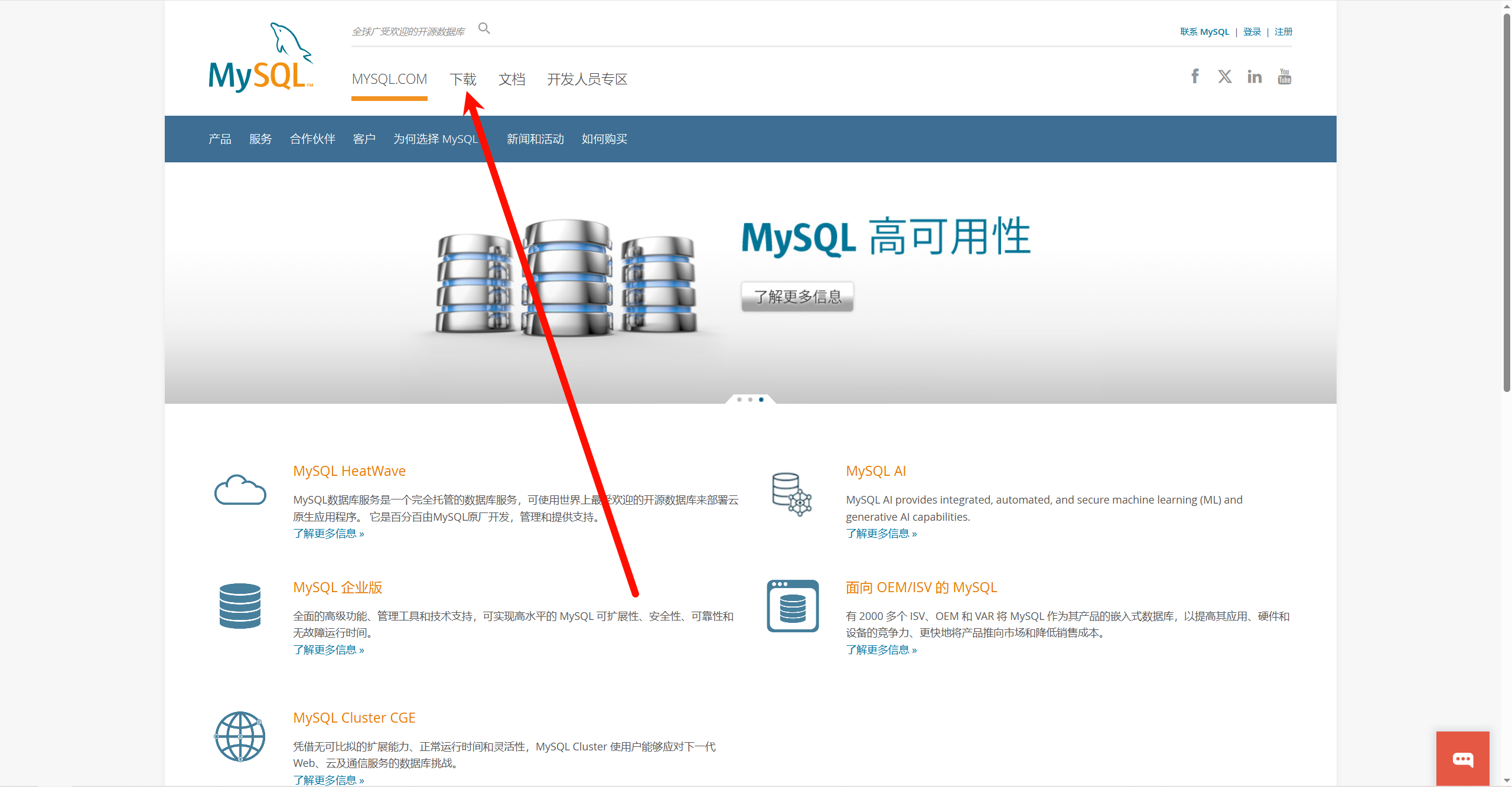Click the search magnifier icon
Image resolution: width=1512 pixels, height=787 pixels.
[484, 28]
